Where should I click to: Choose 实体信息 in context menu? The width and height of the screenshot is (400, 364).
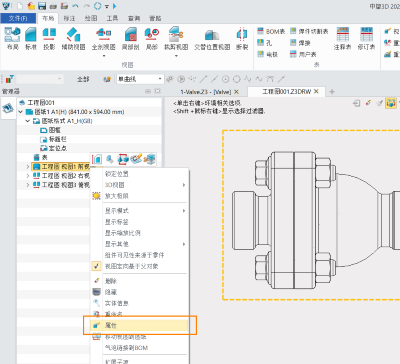click(139, 303)
